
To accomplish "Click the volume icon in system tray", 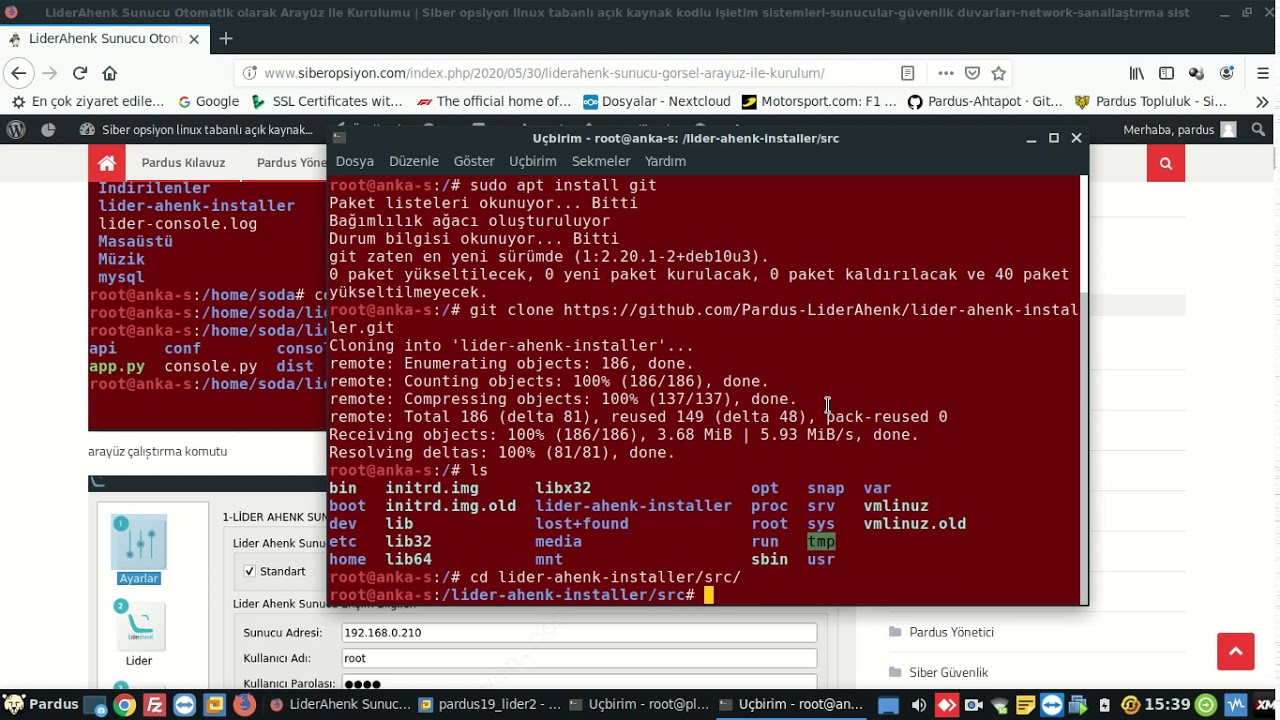I will (918, 705).
